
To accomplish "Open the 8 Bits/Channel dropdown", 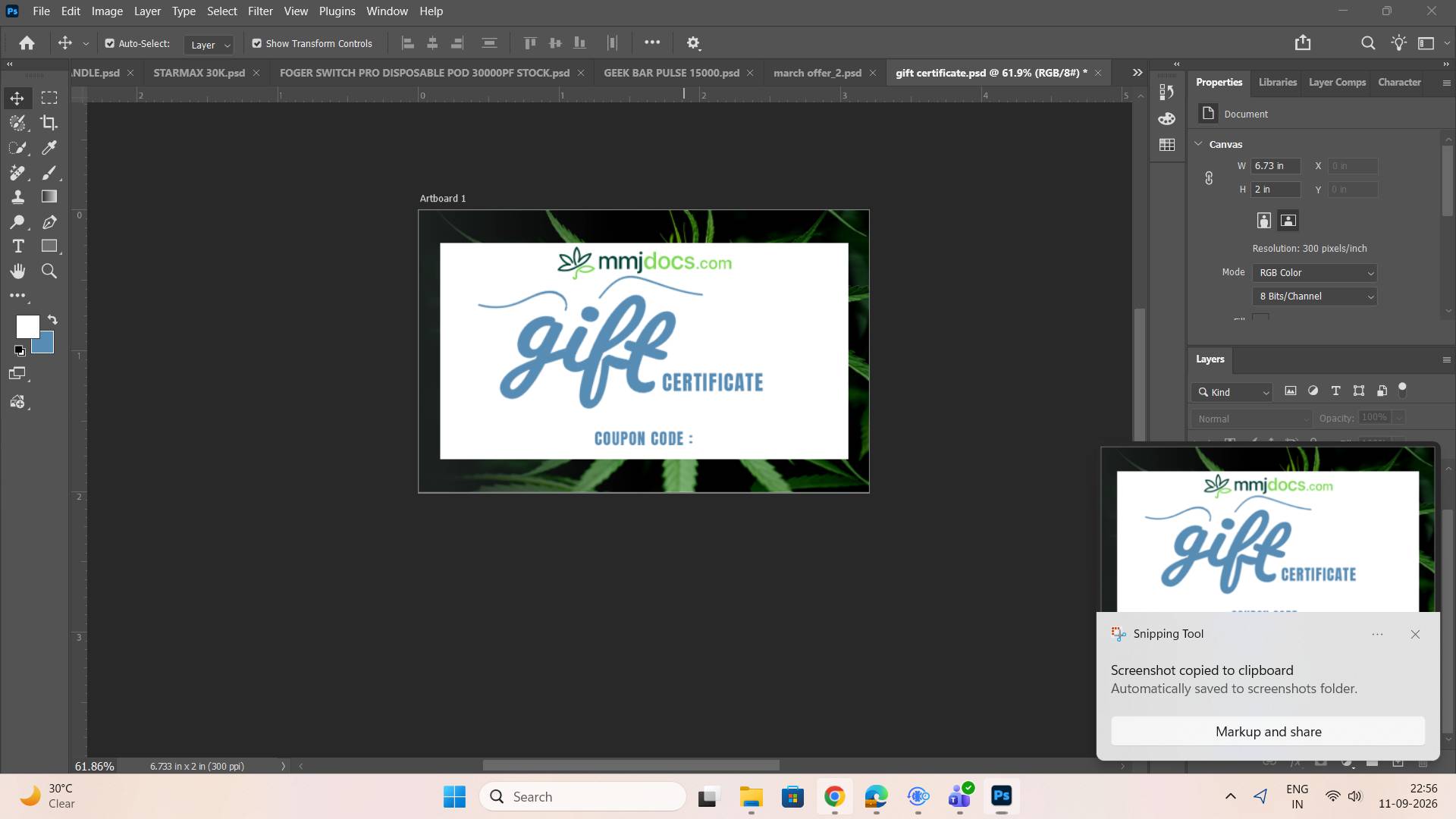I will tap(1315, 297).
